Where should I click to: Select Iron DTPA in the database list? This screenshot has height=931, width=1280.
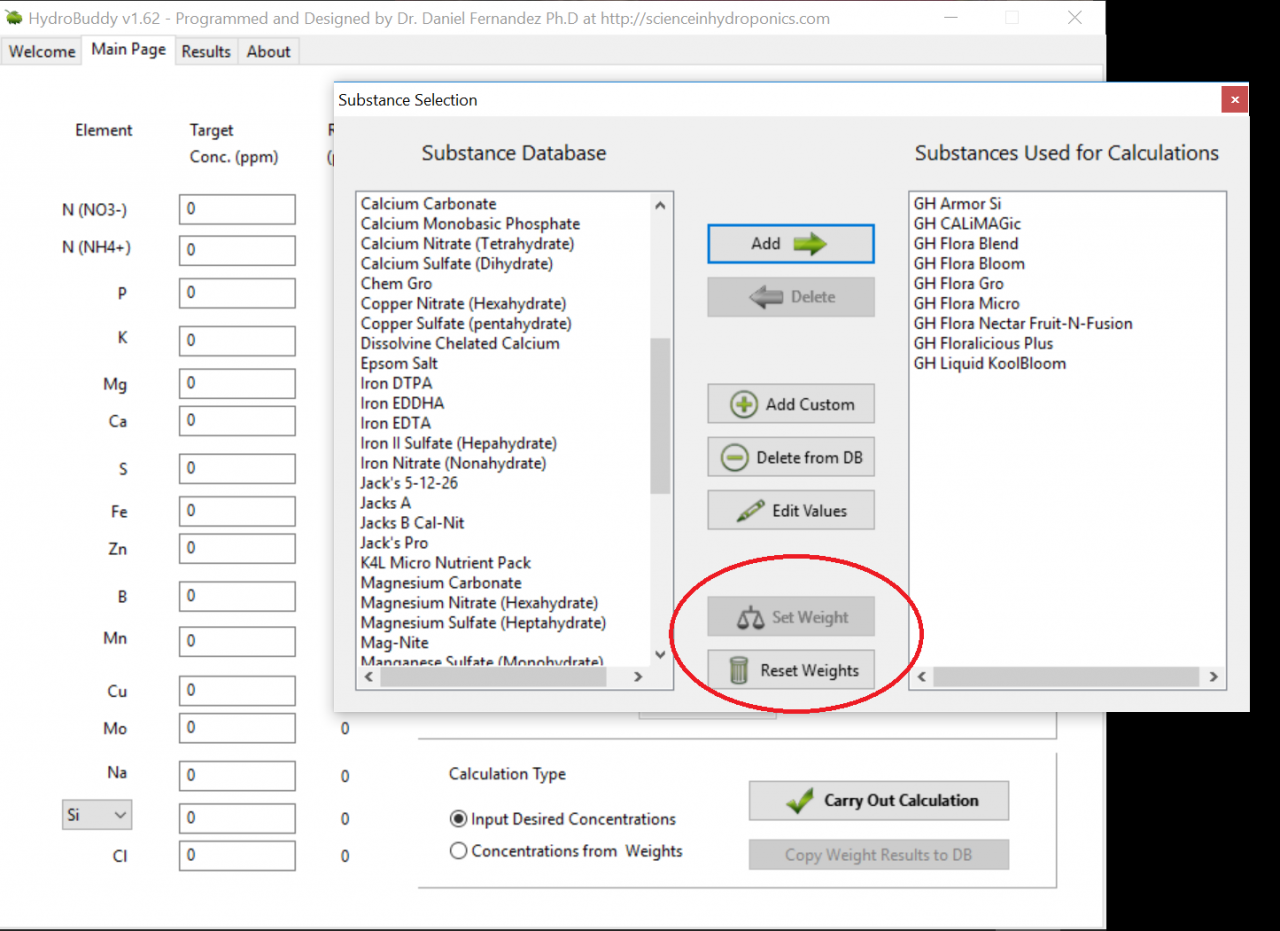pos(396,384)
